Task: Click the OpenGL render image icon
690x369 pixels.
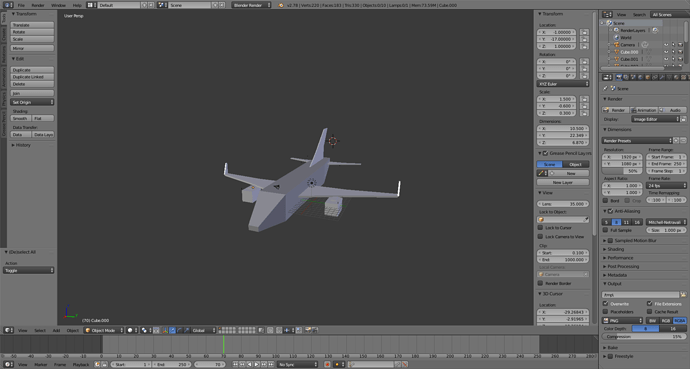Action: (x=308, y=330)
